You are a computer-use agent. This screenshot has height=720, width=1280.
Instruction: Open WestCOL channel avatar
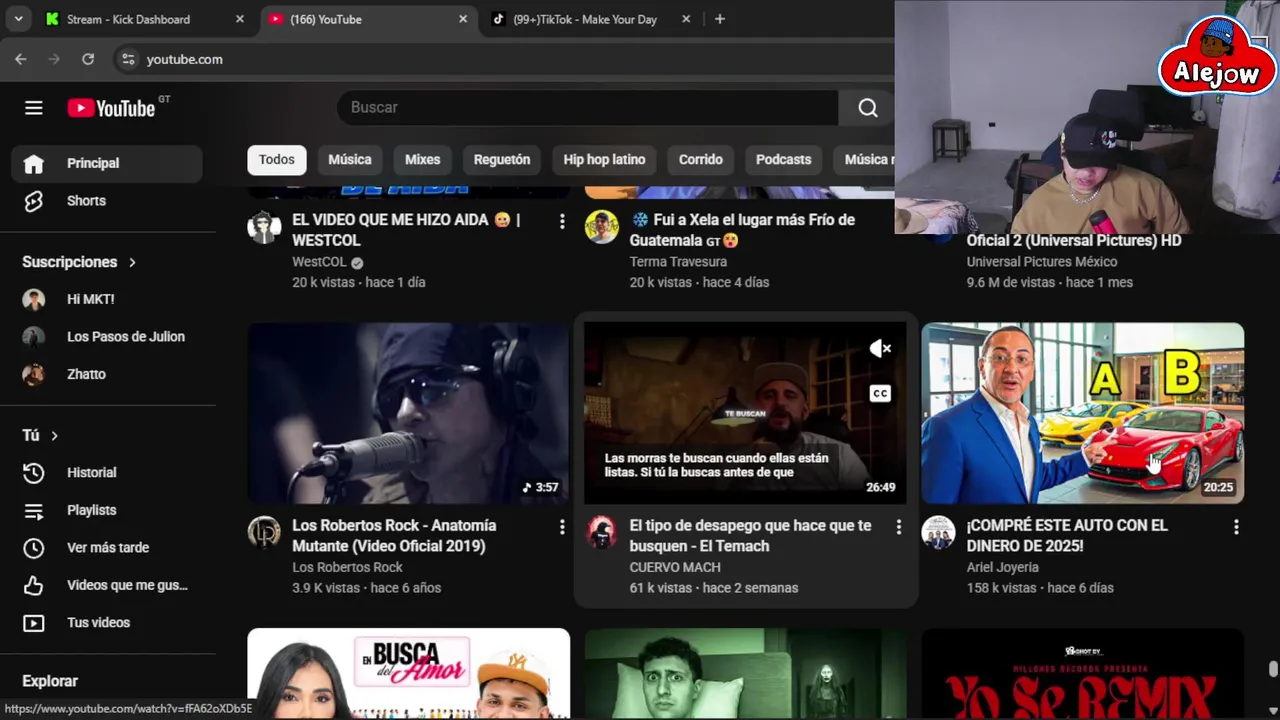click(264, 227)
